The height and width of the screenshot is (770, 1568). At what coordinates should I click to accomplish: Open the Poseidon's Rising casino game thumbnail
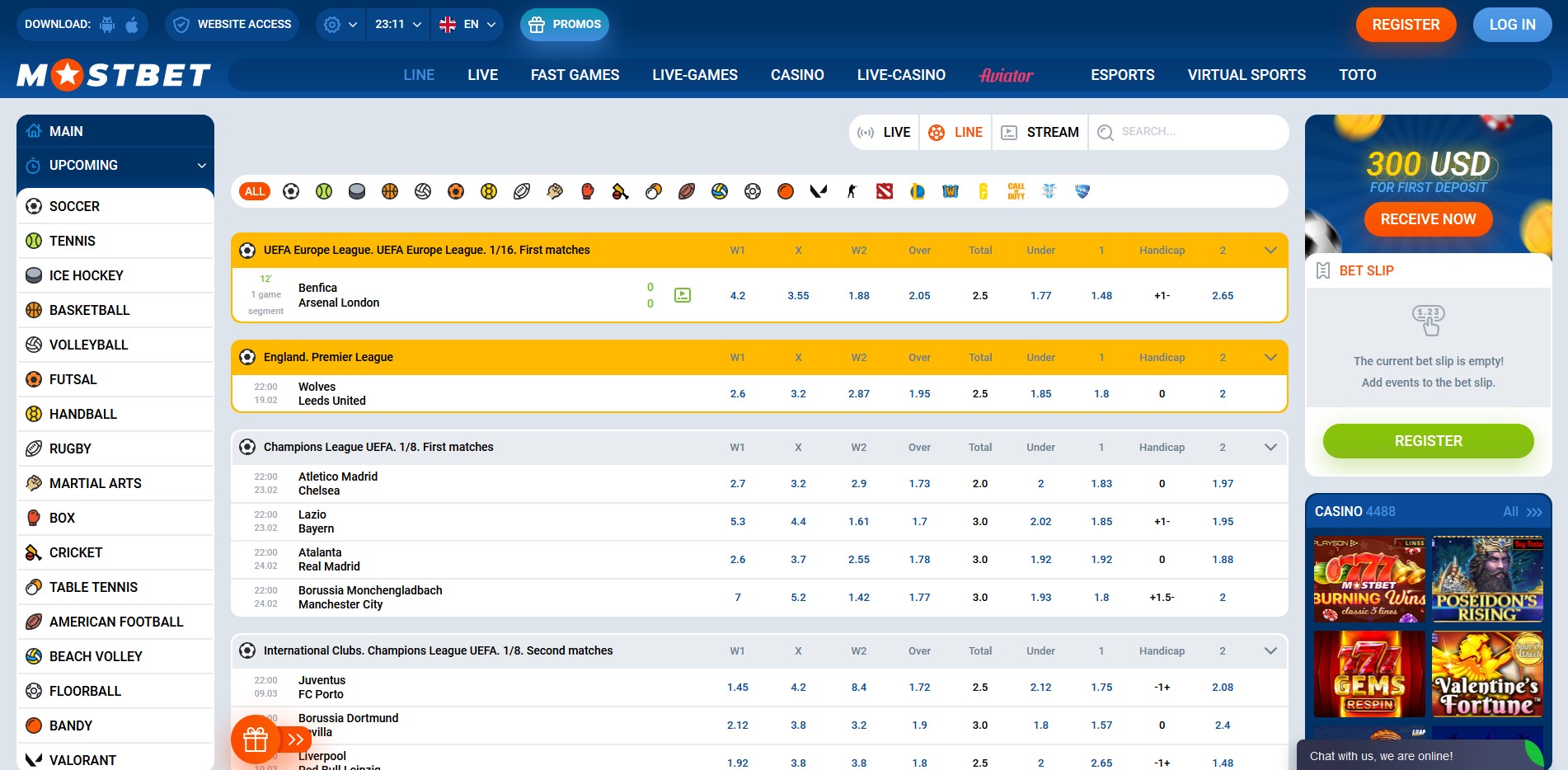(x=1488, y=580)
